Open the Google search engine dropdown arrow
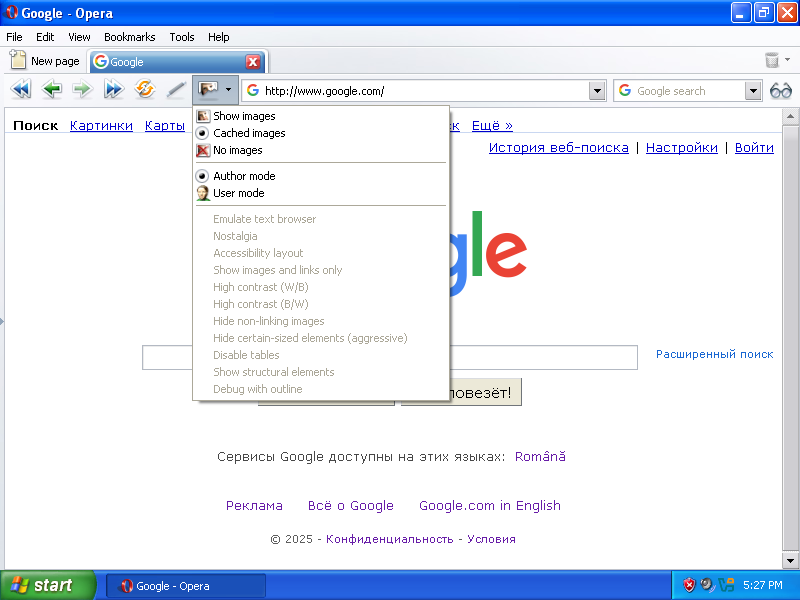This screenshot has height=600, width=800. (x=753, y=91)
